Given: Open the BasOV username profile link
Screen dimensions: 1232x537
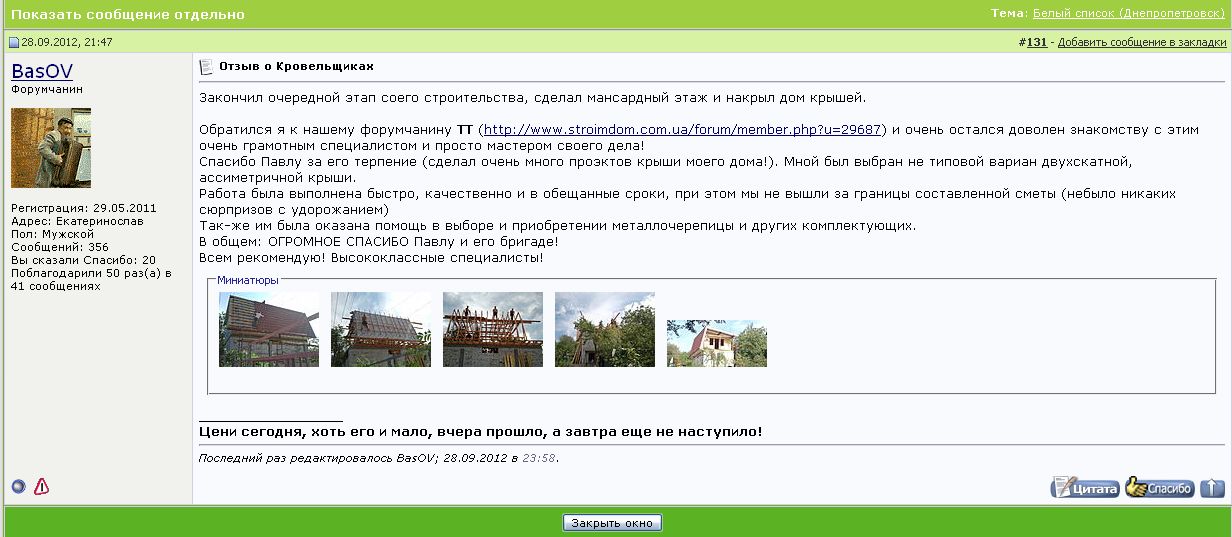Looking at the screenshot, I should (42, 71).
